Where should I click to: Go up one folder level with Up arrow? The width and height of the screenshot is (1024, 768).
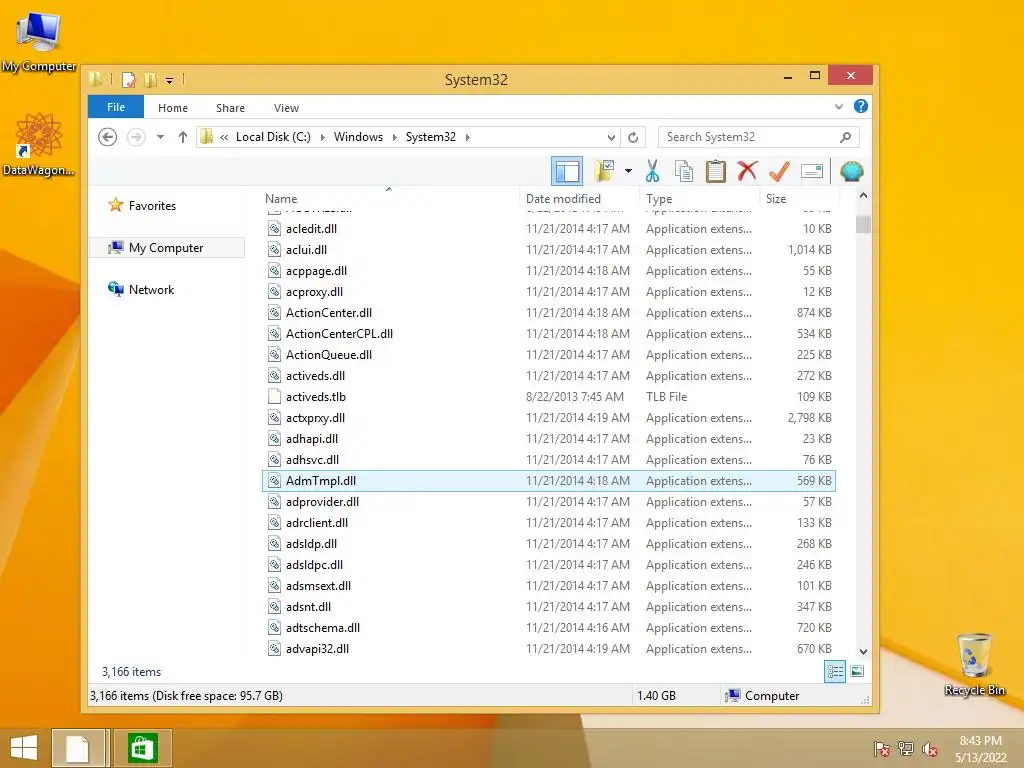click(183, 137)
